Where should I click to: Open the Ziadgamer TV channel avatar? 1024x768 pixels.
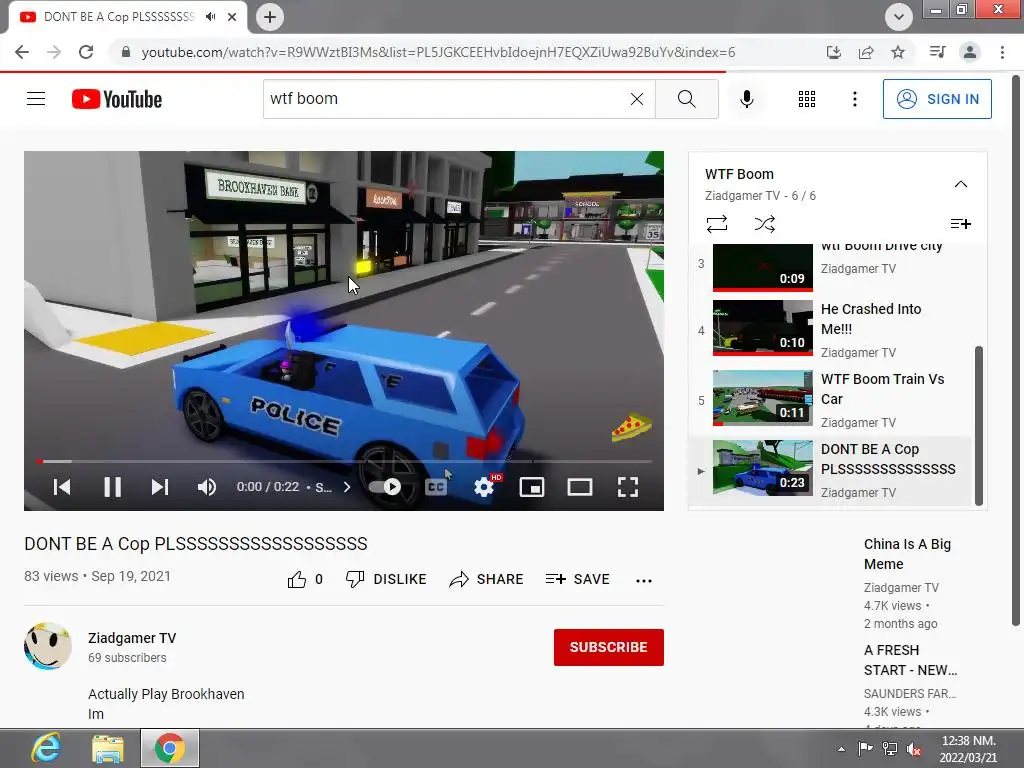point(48,646)
